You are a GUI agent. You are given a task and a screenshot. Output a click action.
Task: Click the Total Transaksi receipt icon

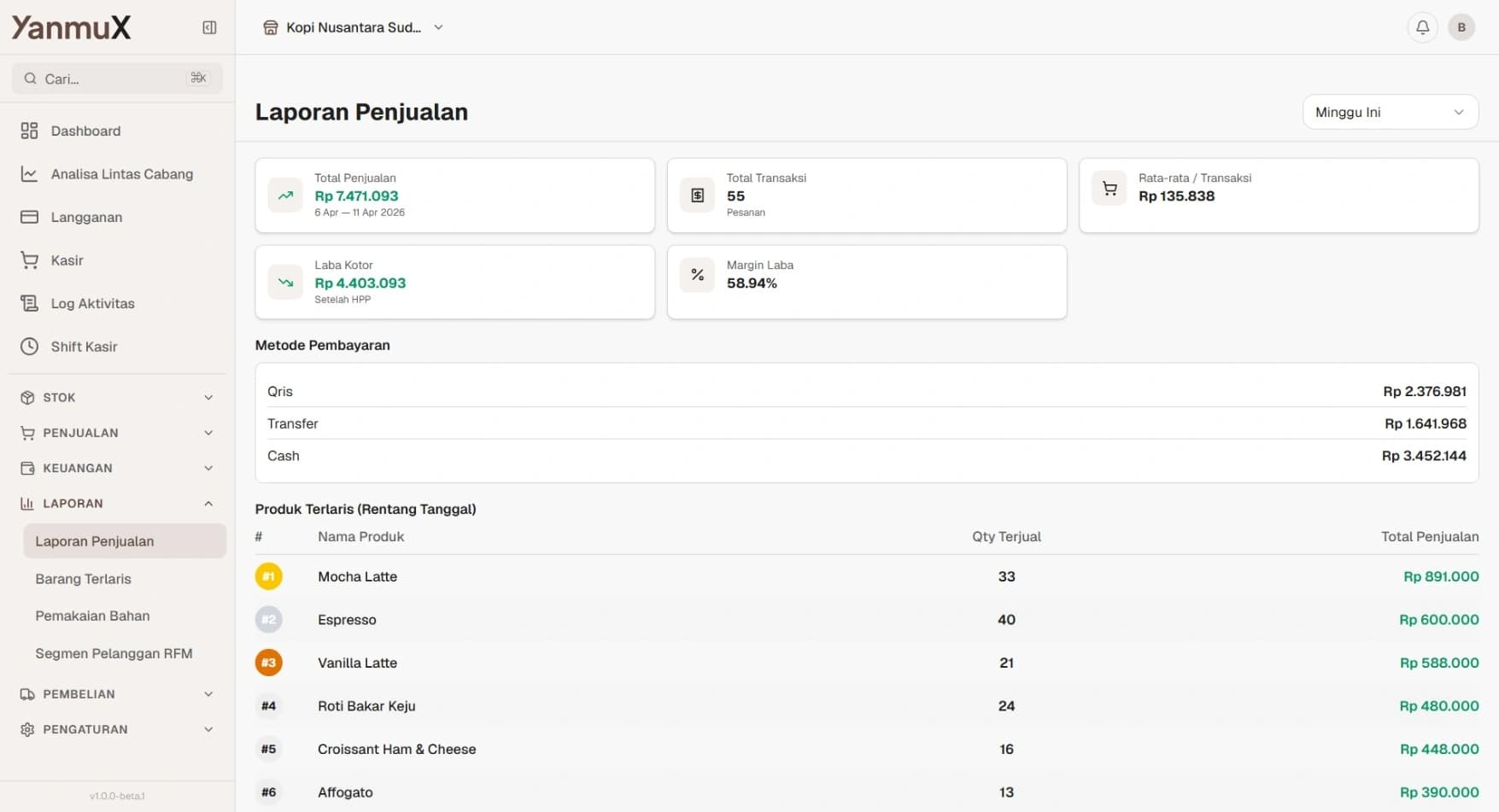coord(697,196)
